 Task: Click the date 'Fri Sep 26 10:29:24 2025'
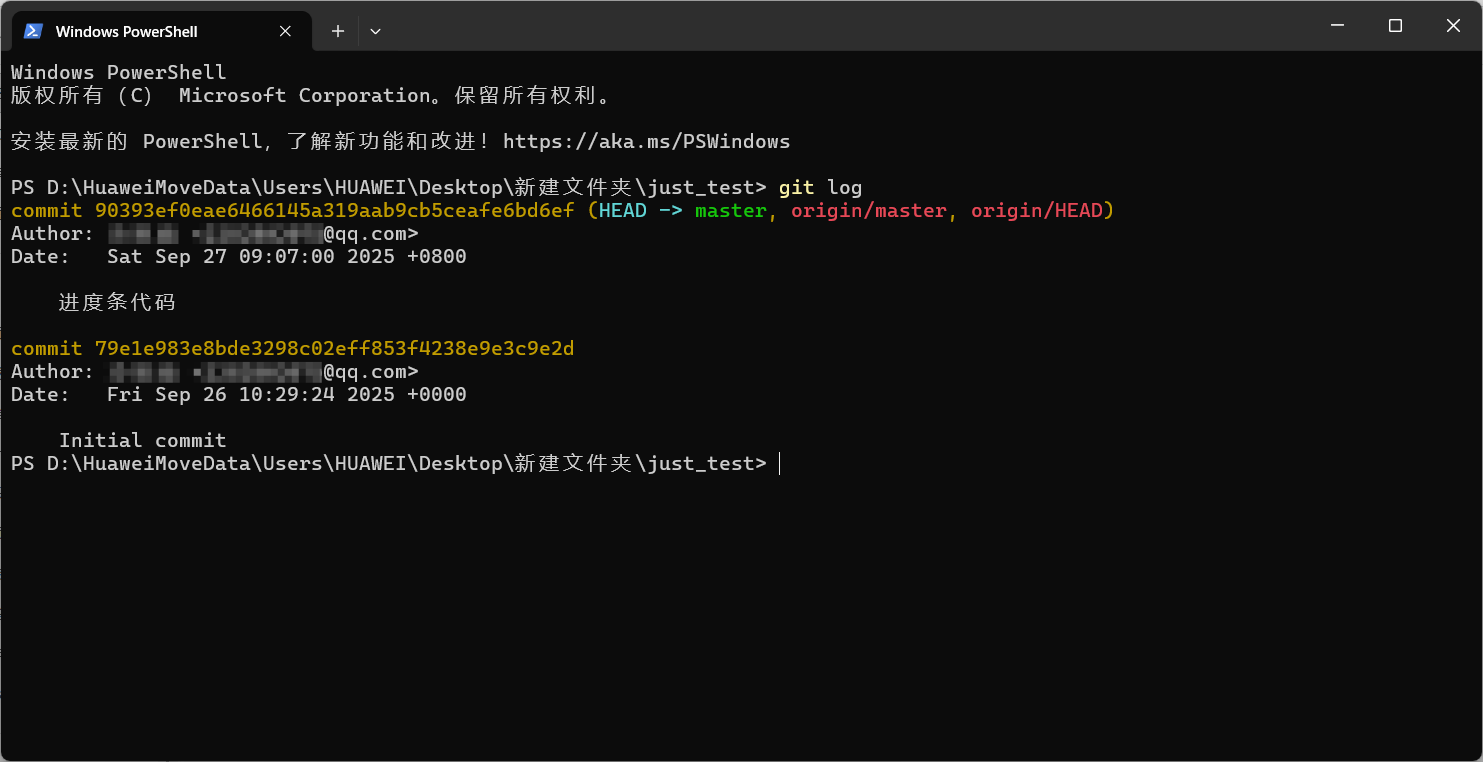click(250, 395)
